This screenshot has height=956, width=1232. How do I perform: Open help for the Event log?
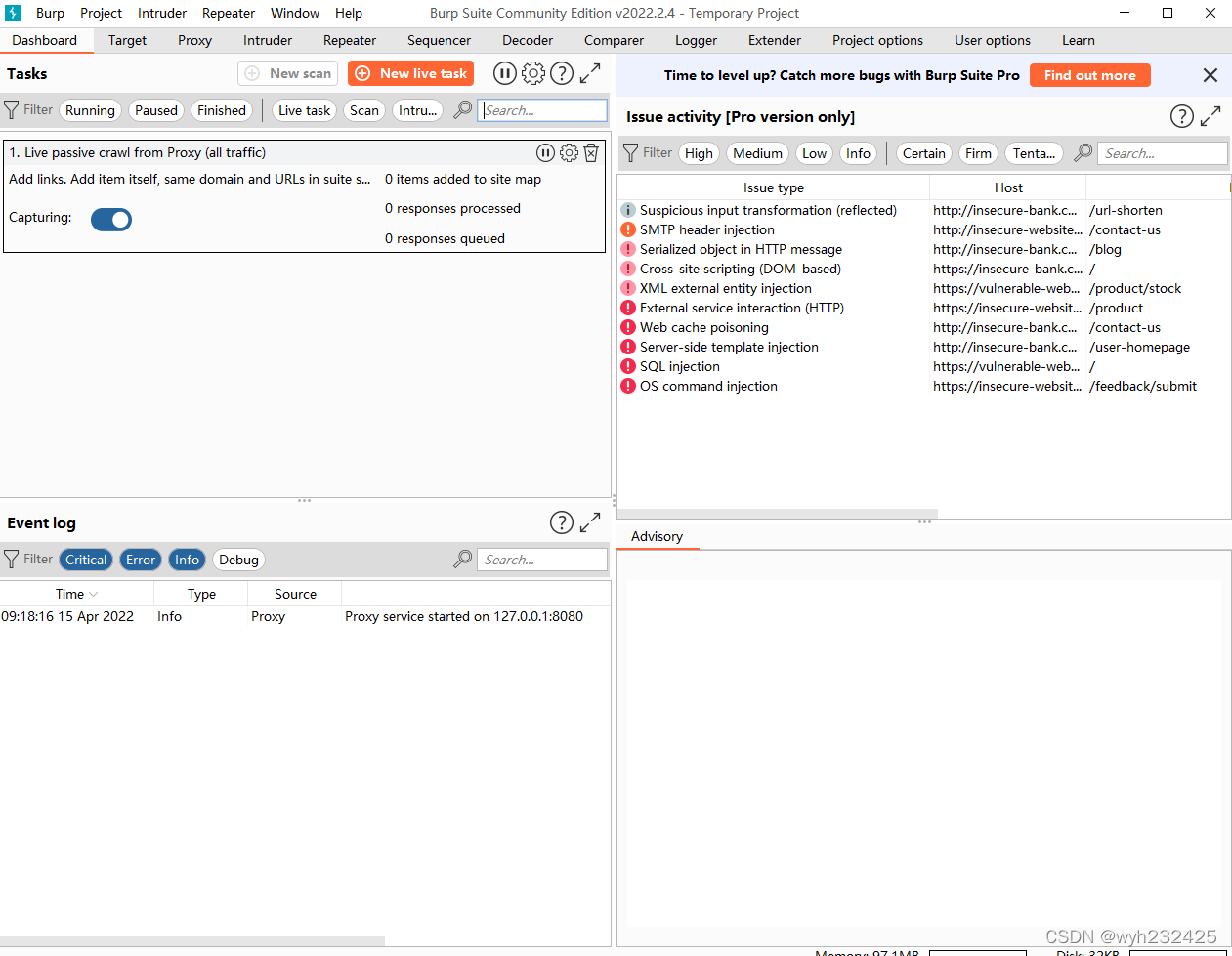click(562, 522)
